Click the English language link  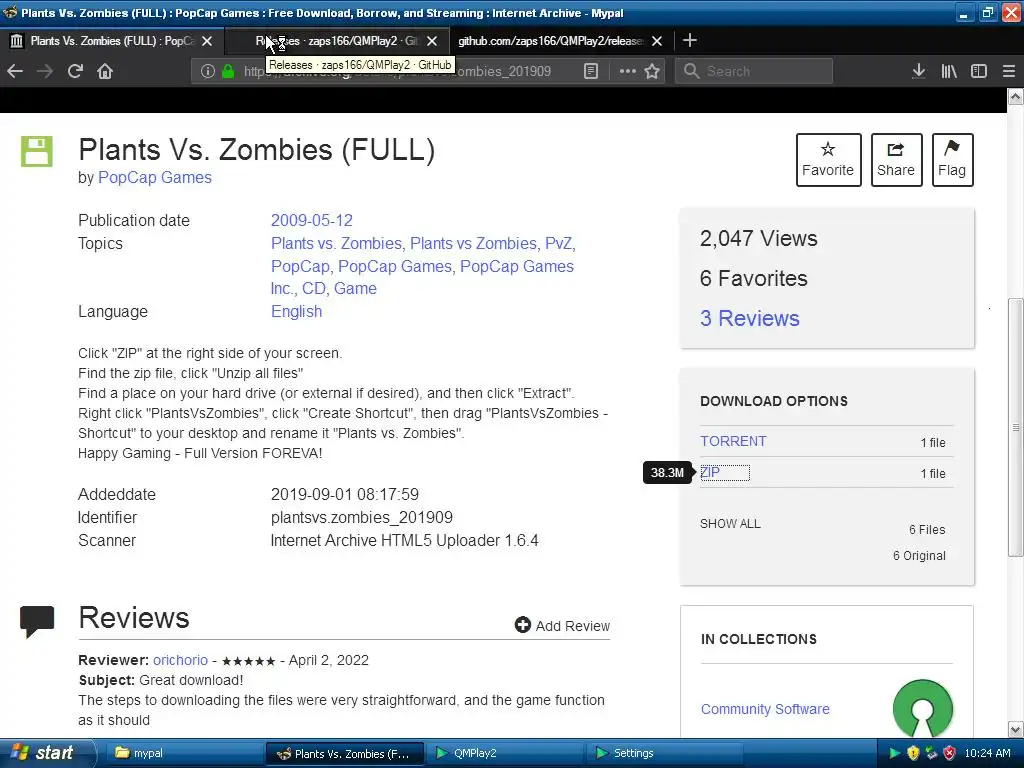pyautogui.click(x=296, y=312)
